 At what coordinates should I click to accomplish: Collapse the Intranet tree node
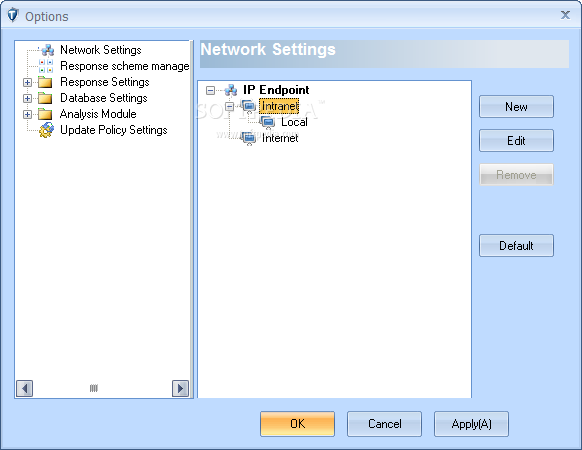[x=229, y=106]
